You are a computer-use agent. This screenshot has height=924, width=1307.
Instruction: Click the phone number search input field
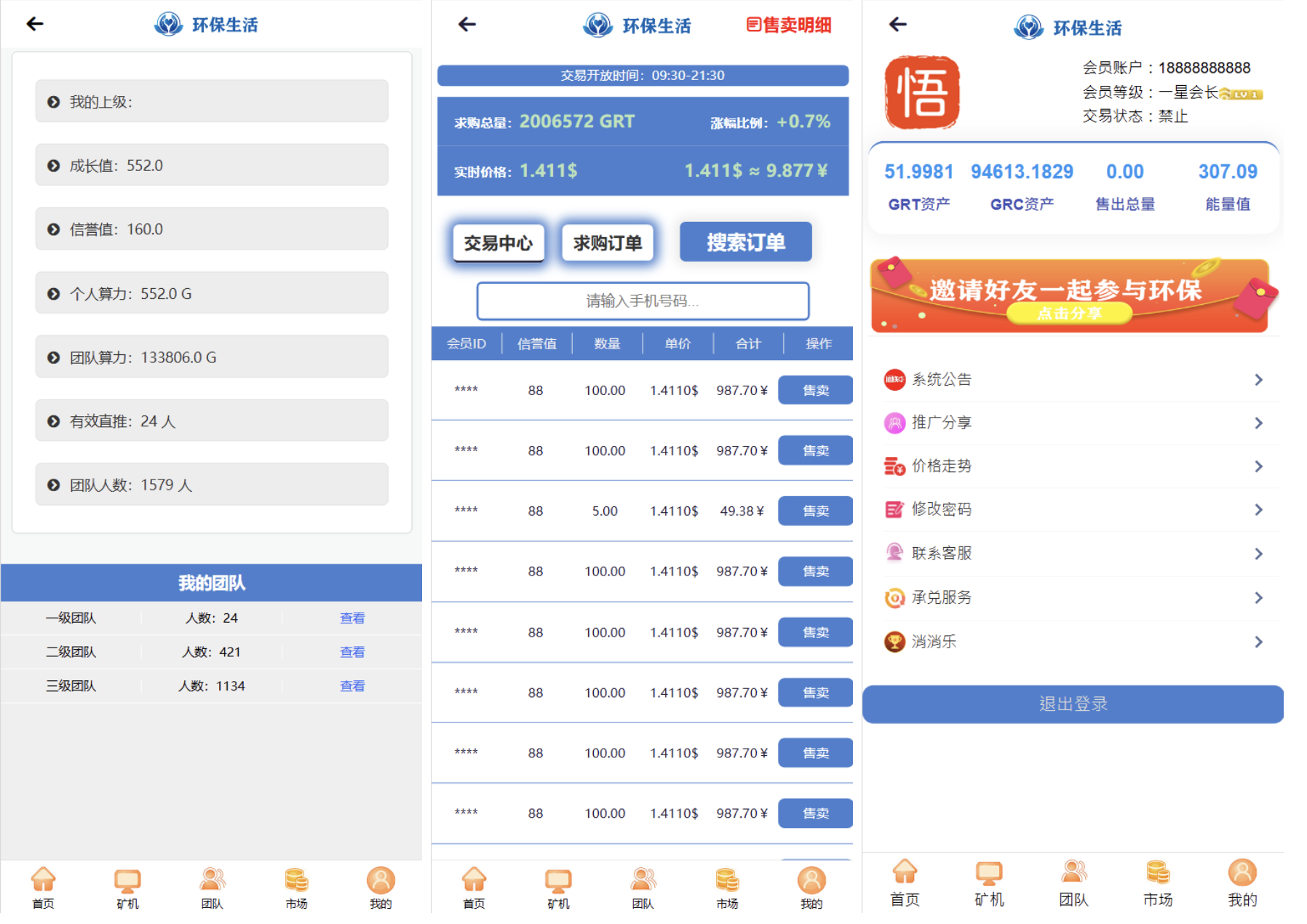click(643, 301)
